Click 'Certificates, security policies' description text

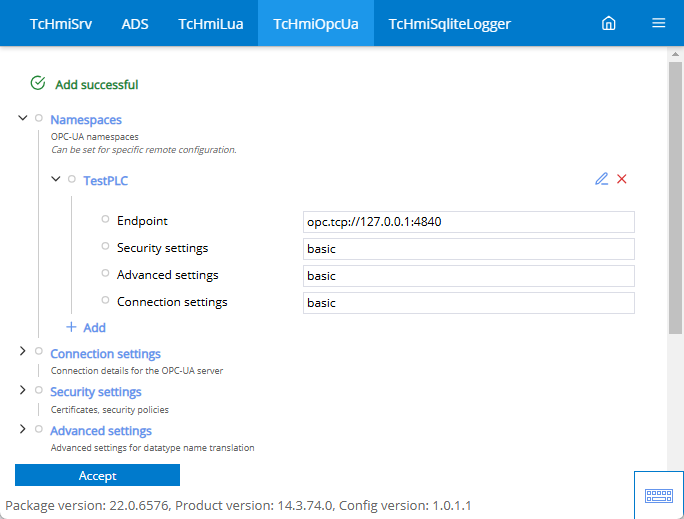point(109,410)
